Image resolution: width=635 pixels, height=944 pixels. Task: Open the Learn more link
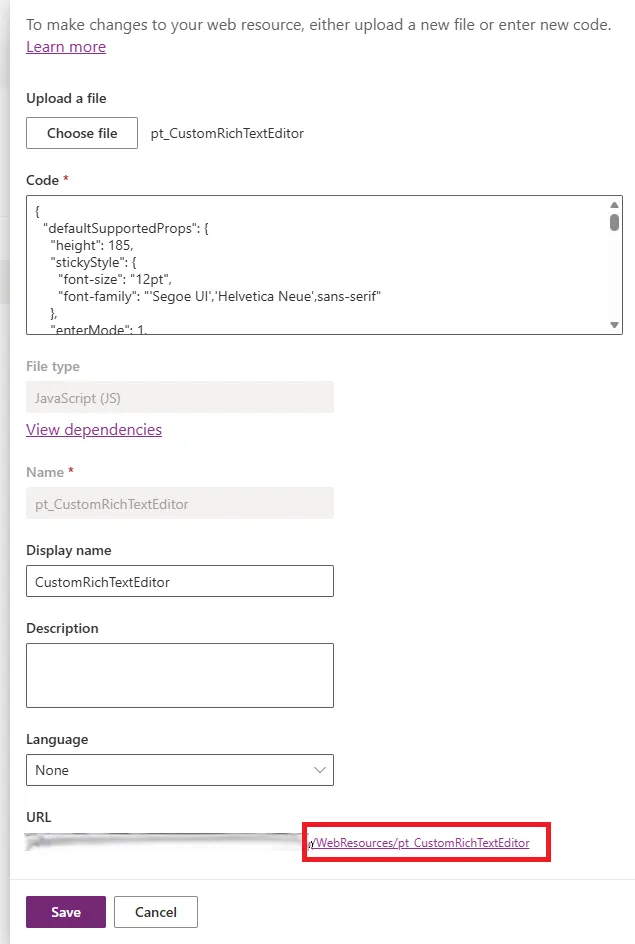point(65,47)
